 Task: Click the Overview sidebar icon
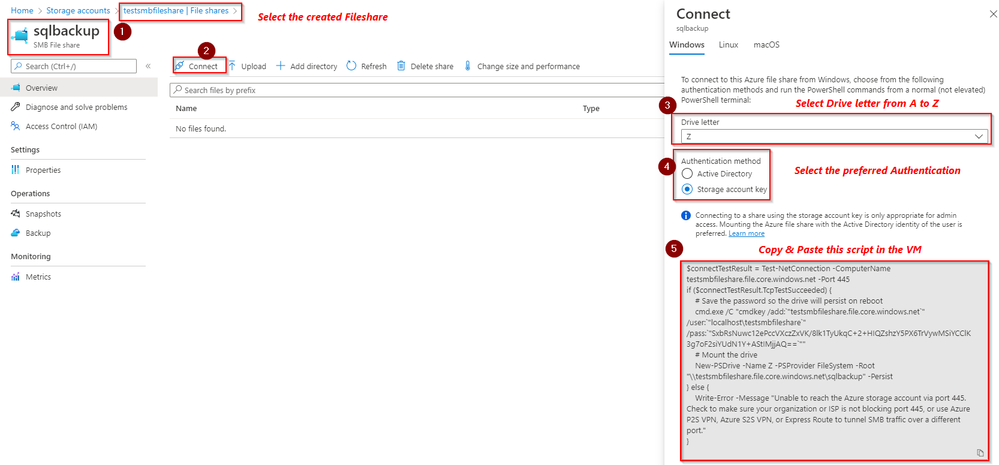click(16, 88)
